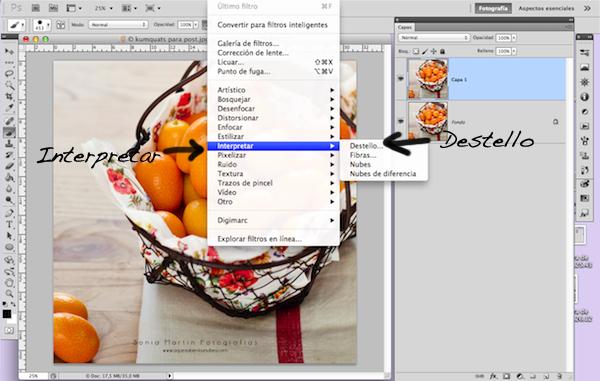Toggle lock transparent pixels in the Capas panel
Image resolution: width=600 pixels, height=381 pixels.
point(416,51)
